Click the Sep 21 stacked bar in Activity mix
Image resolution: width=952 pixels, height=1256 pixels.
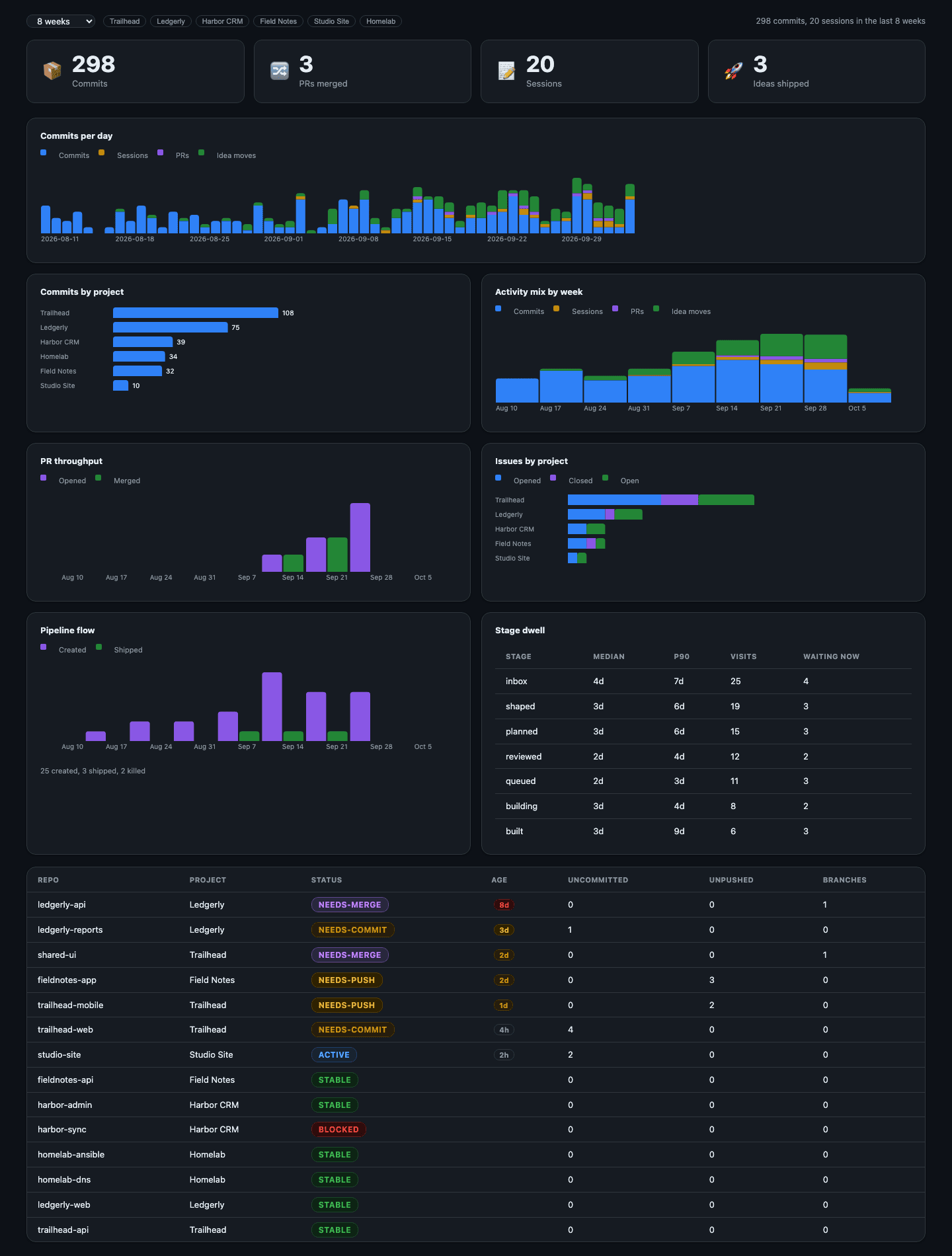click(781, 368)
